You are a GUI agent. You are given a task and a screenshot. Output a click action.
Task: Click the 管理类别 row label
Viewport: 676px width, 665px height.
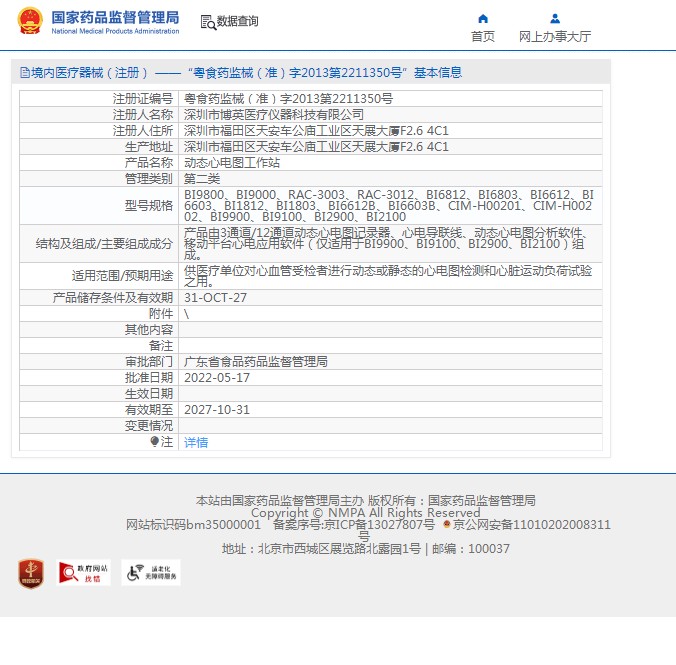149,179
